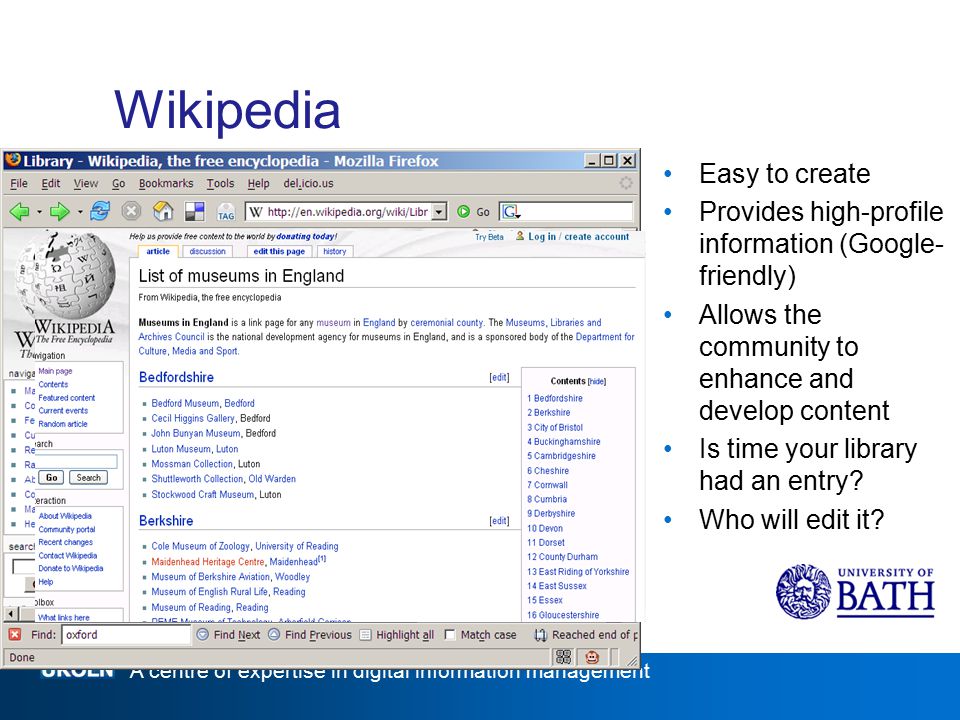Close the Find bar with red X
960x720 pixels.
coord(15,634)
